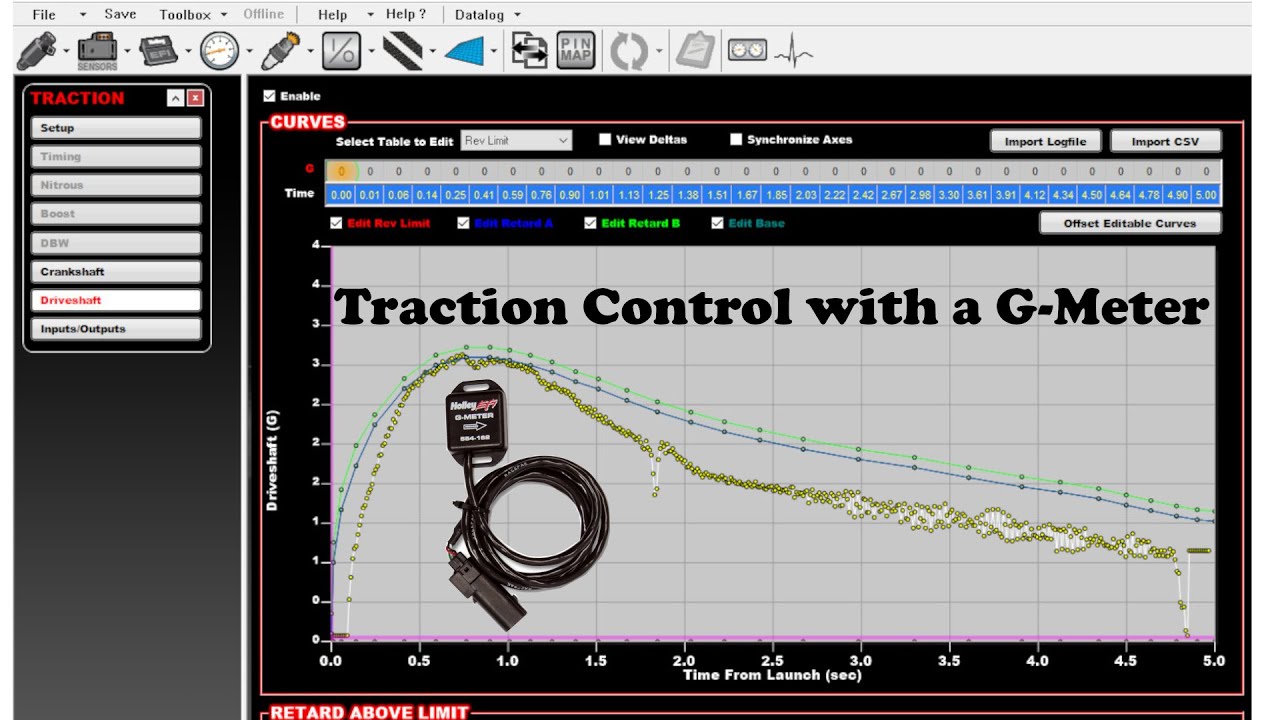Click the Offline status label
Screen dimensions: 1280x720
pyautogui.click(x=264, y=14)
